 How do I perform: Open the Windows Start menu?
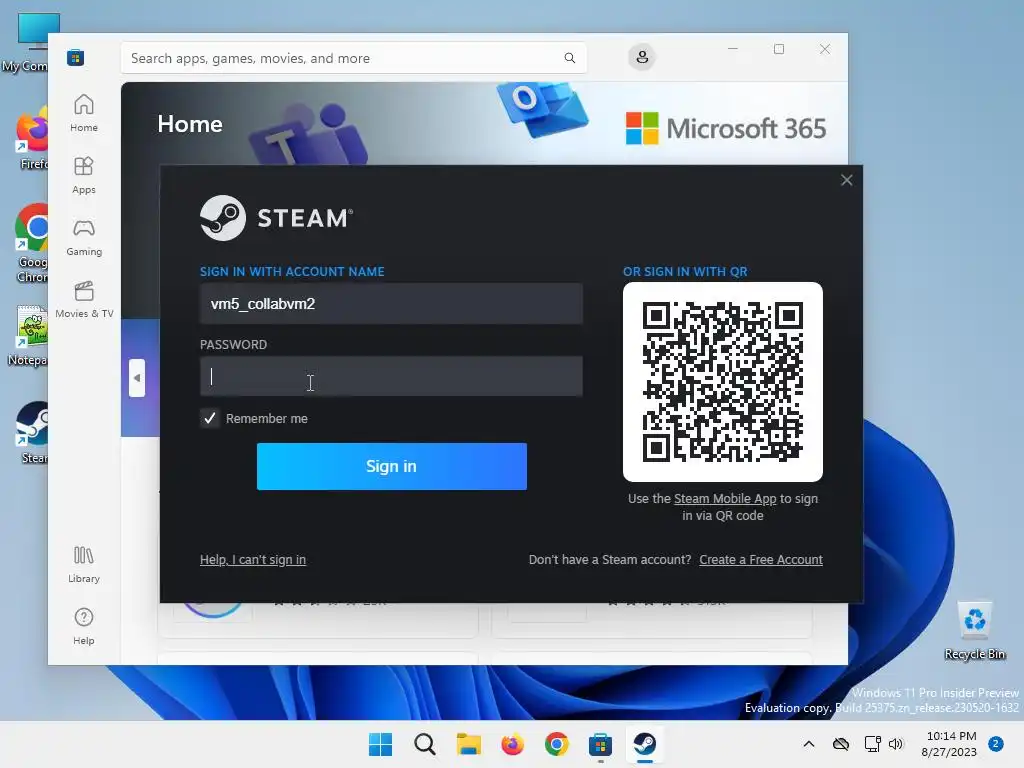[380, 744]
